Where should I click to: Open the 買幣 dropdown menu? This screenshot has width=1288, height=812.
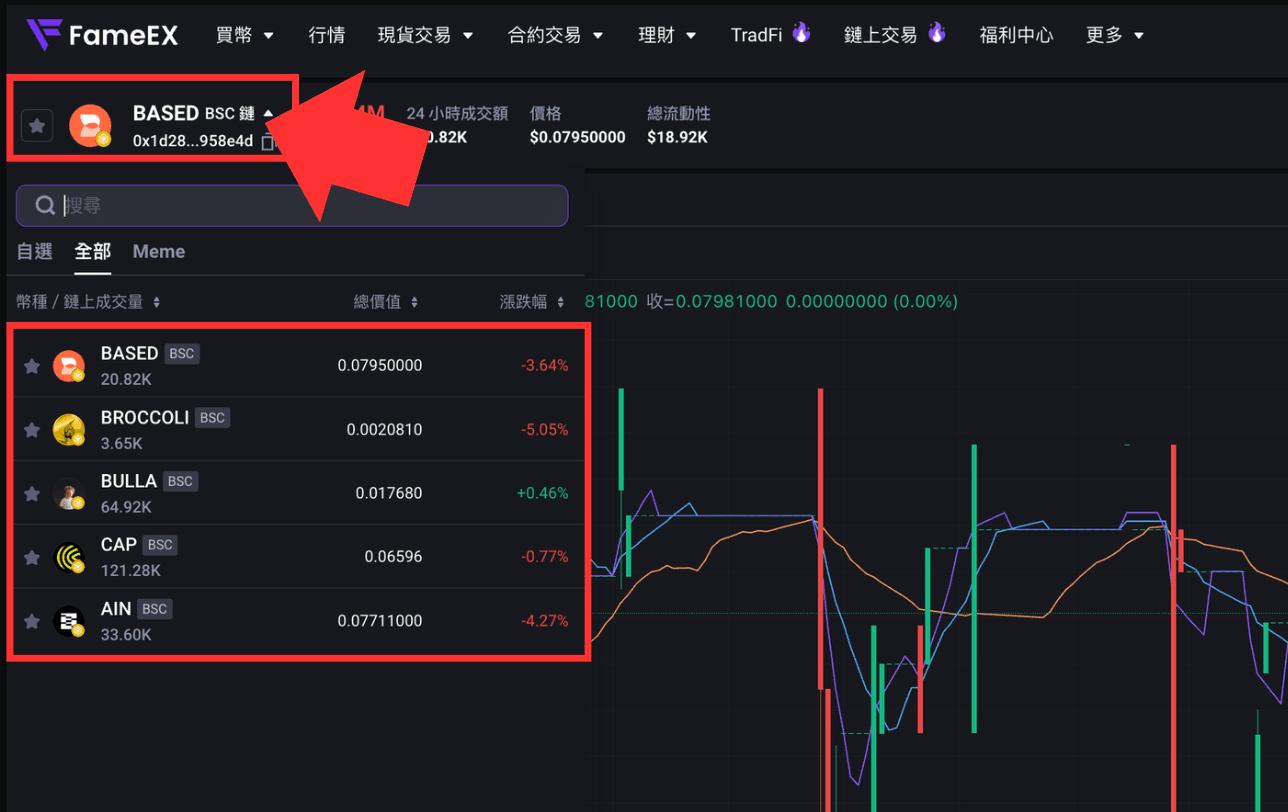[x=245, y=35]
